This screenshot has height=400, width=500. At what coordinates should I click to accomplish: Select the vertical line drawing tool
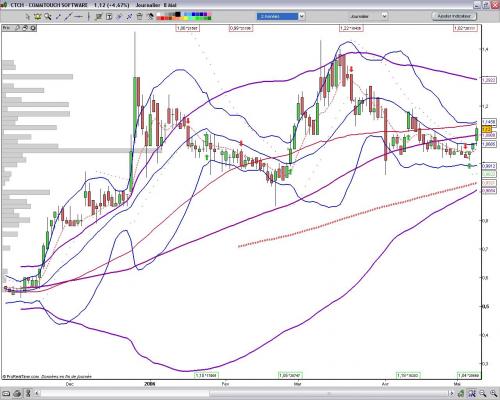click(89, 16)
